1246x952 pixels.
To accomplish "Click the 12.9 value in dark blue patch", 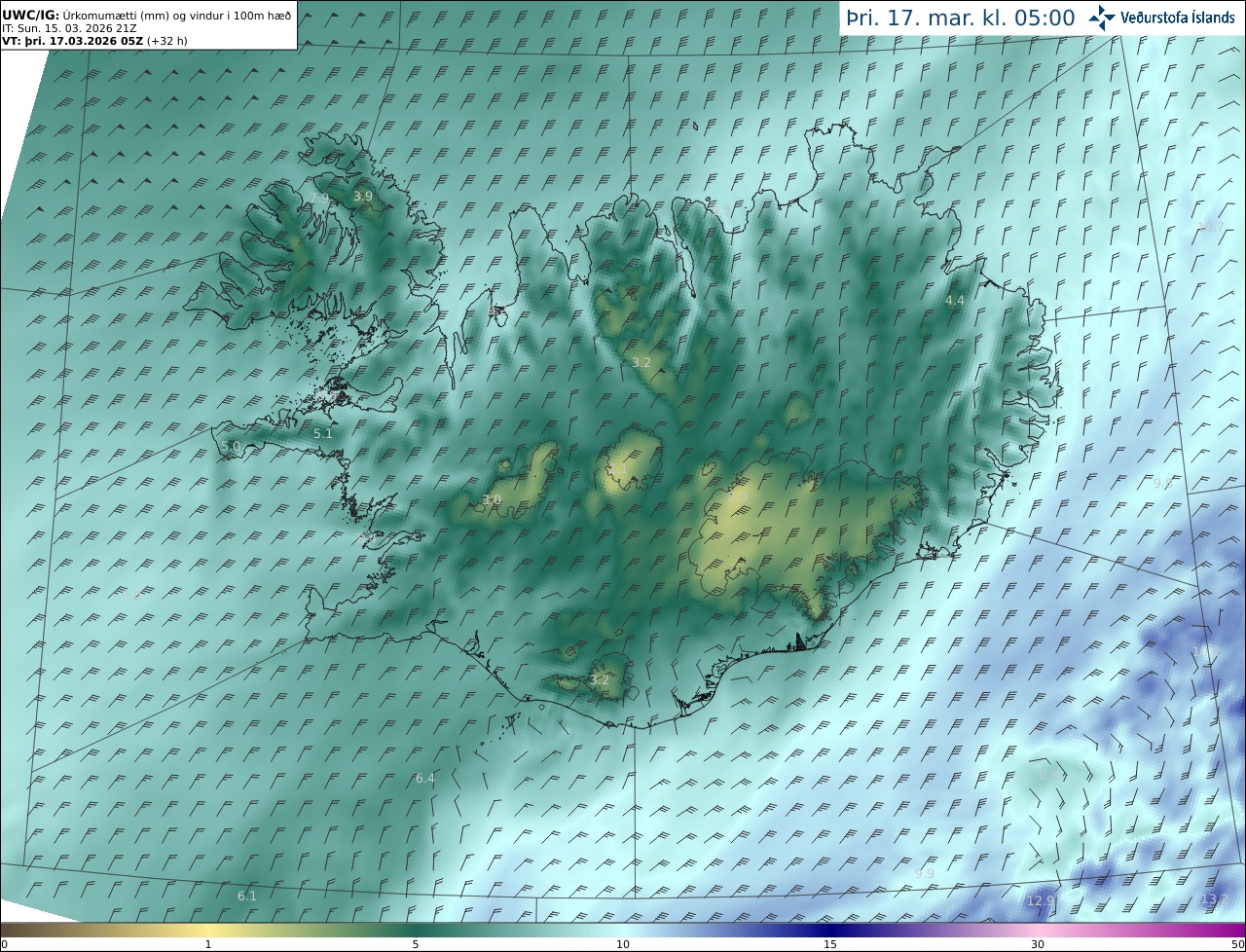I will point(1040,900).
